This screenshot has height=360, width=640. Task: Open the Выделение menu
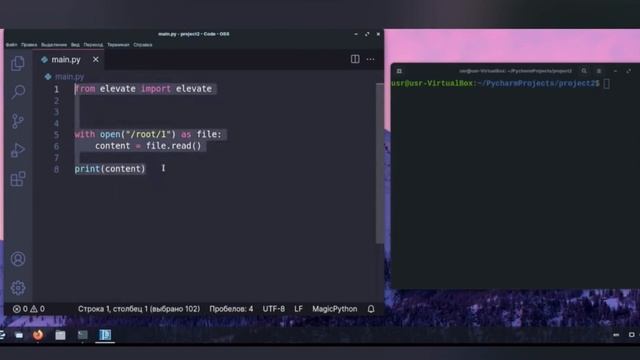[x=54, y=44]
